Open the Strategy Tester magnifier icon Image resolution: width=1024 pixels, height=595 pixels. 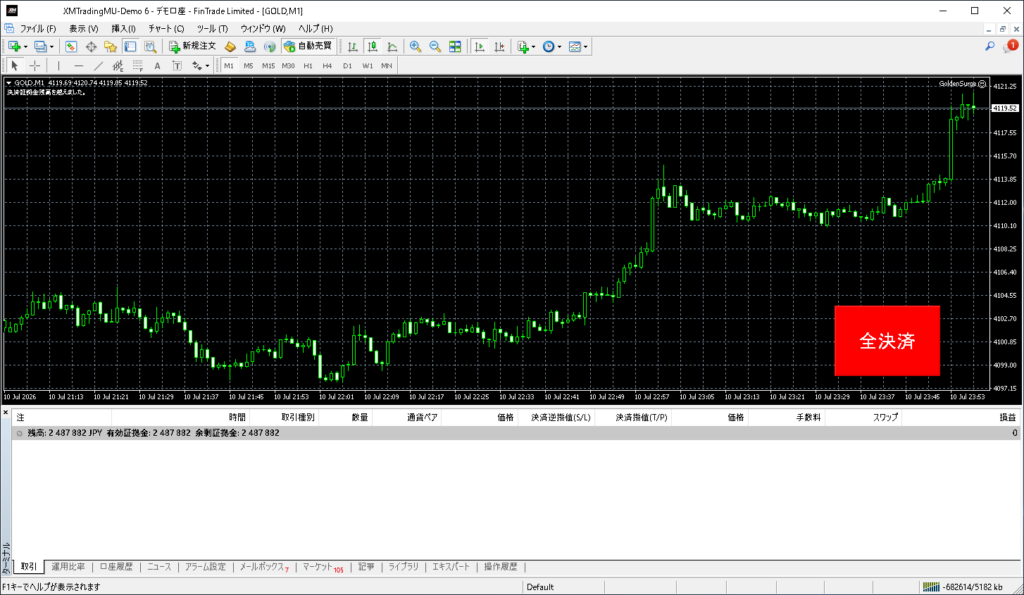[150, 46]
